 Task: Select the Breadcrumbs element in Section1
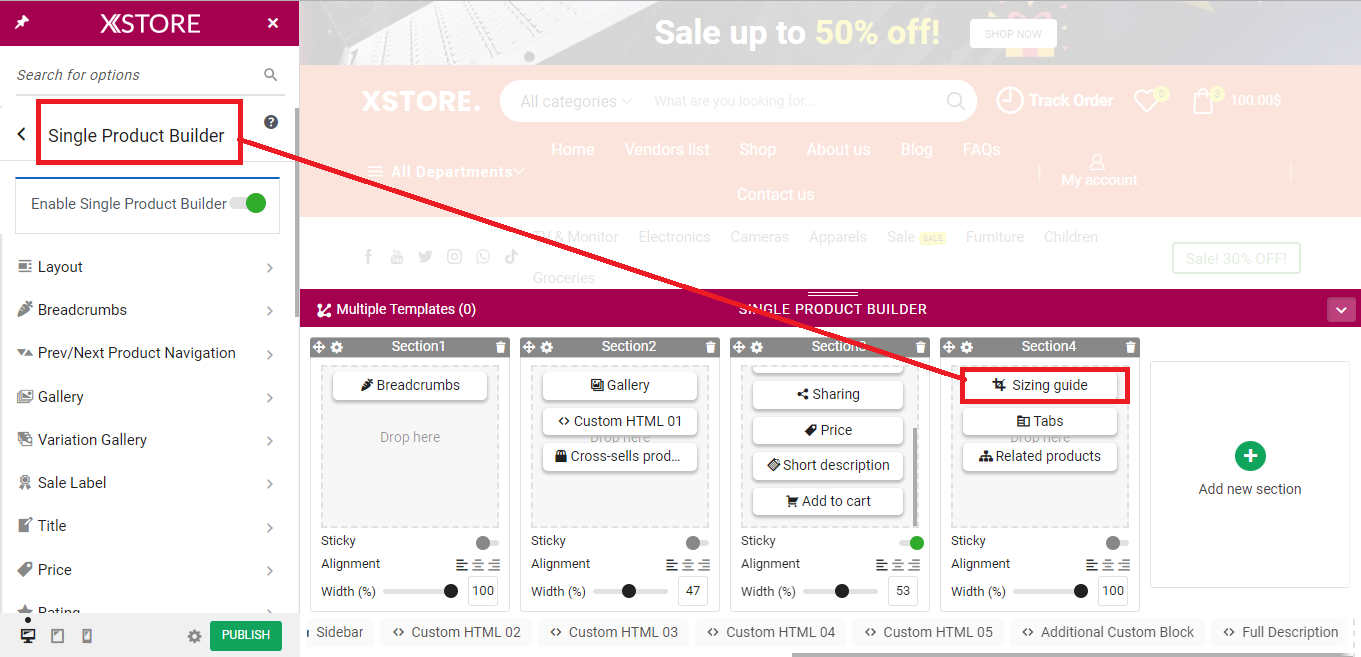click(x=410, y=385)
